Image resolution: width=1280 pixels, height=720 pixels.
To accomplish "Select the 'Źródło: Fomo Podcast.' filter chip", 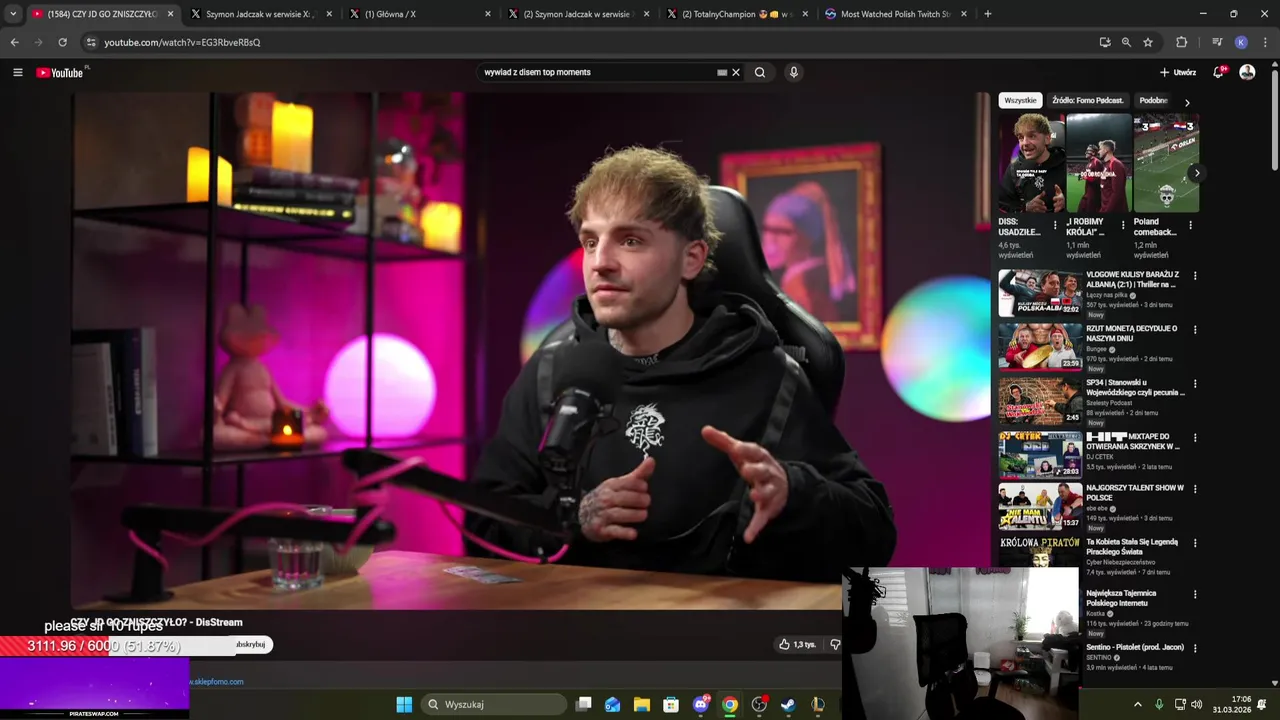I will 1088,100.
